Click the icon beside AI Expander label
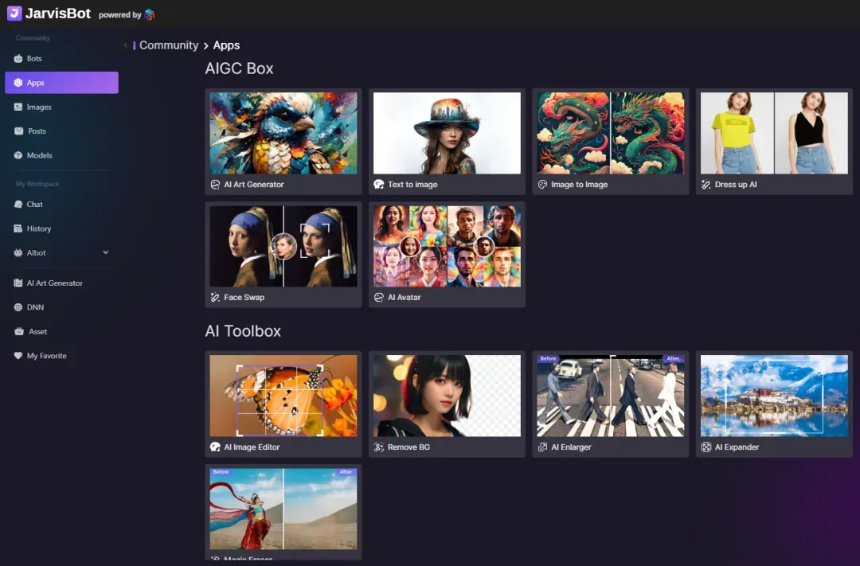Screen dimensions: 860x566 [x=706, y=447]
